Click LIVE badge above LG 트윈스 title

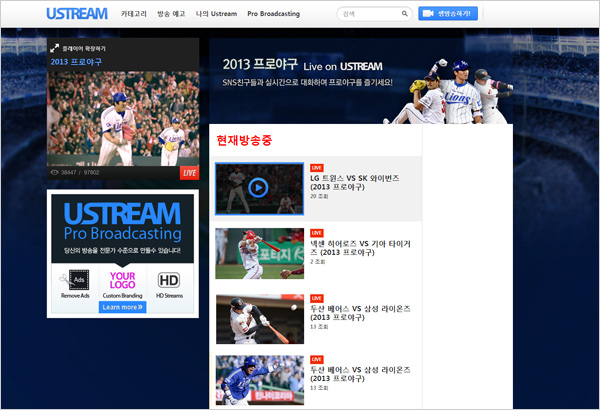[316, 168]
